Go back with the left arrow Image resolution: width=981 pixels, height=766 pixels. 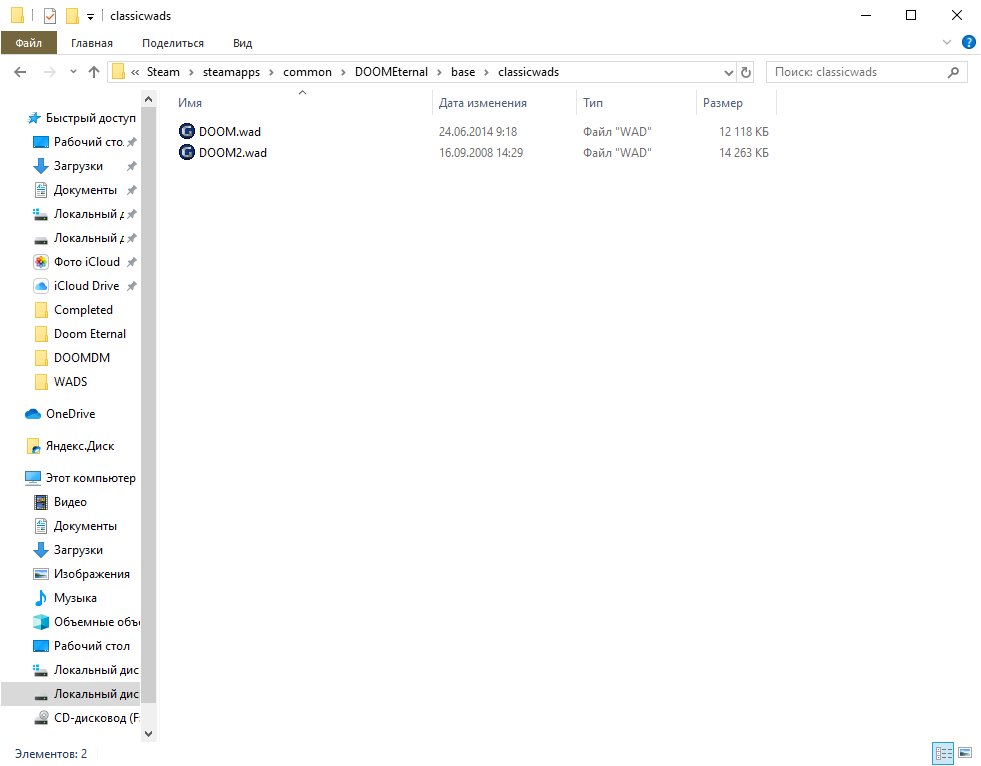pyautogui.click(x=20, y=72)
